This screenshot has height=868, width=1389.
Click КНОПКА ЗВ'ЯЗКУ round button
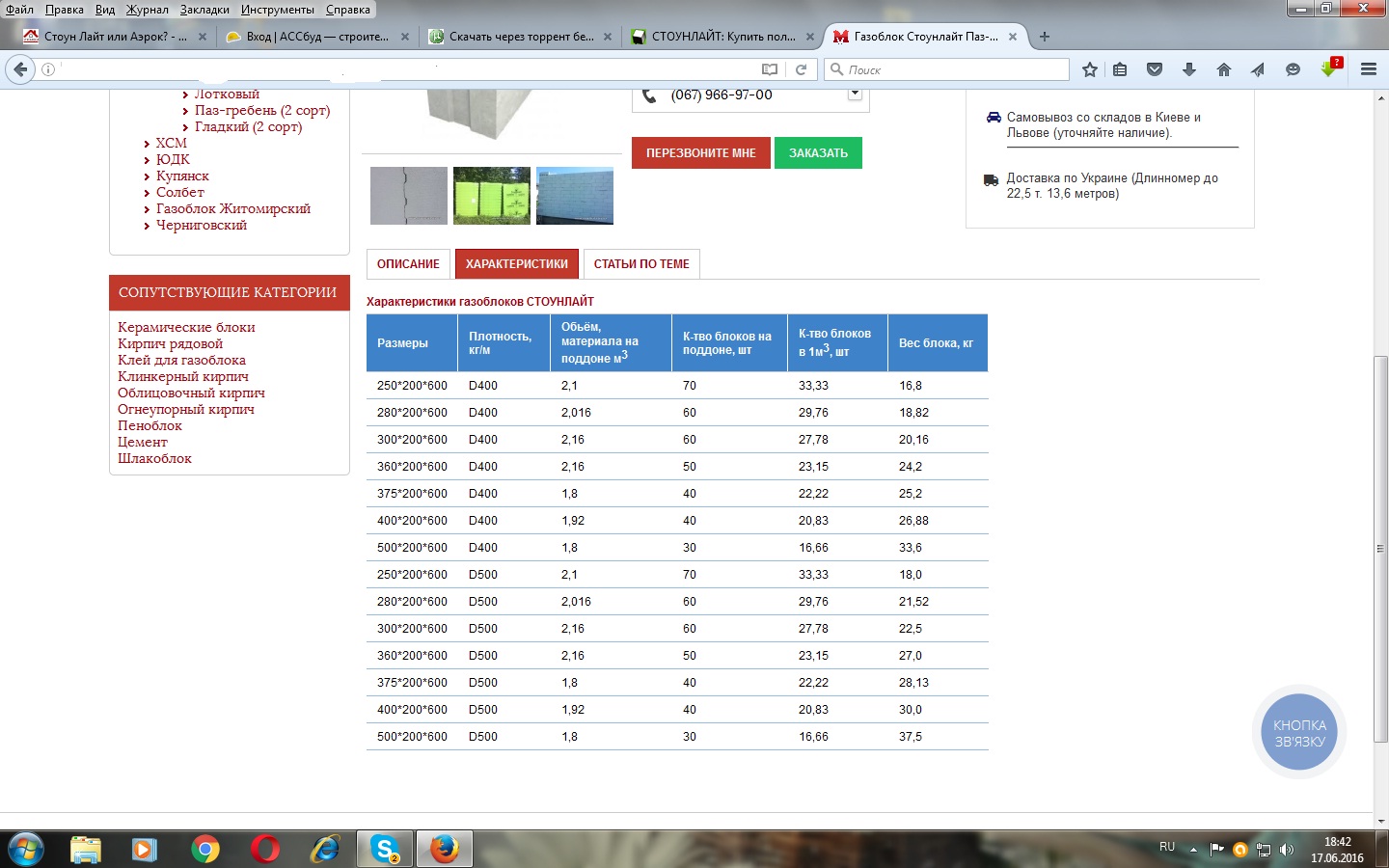pos(1299,734)
